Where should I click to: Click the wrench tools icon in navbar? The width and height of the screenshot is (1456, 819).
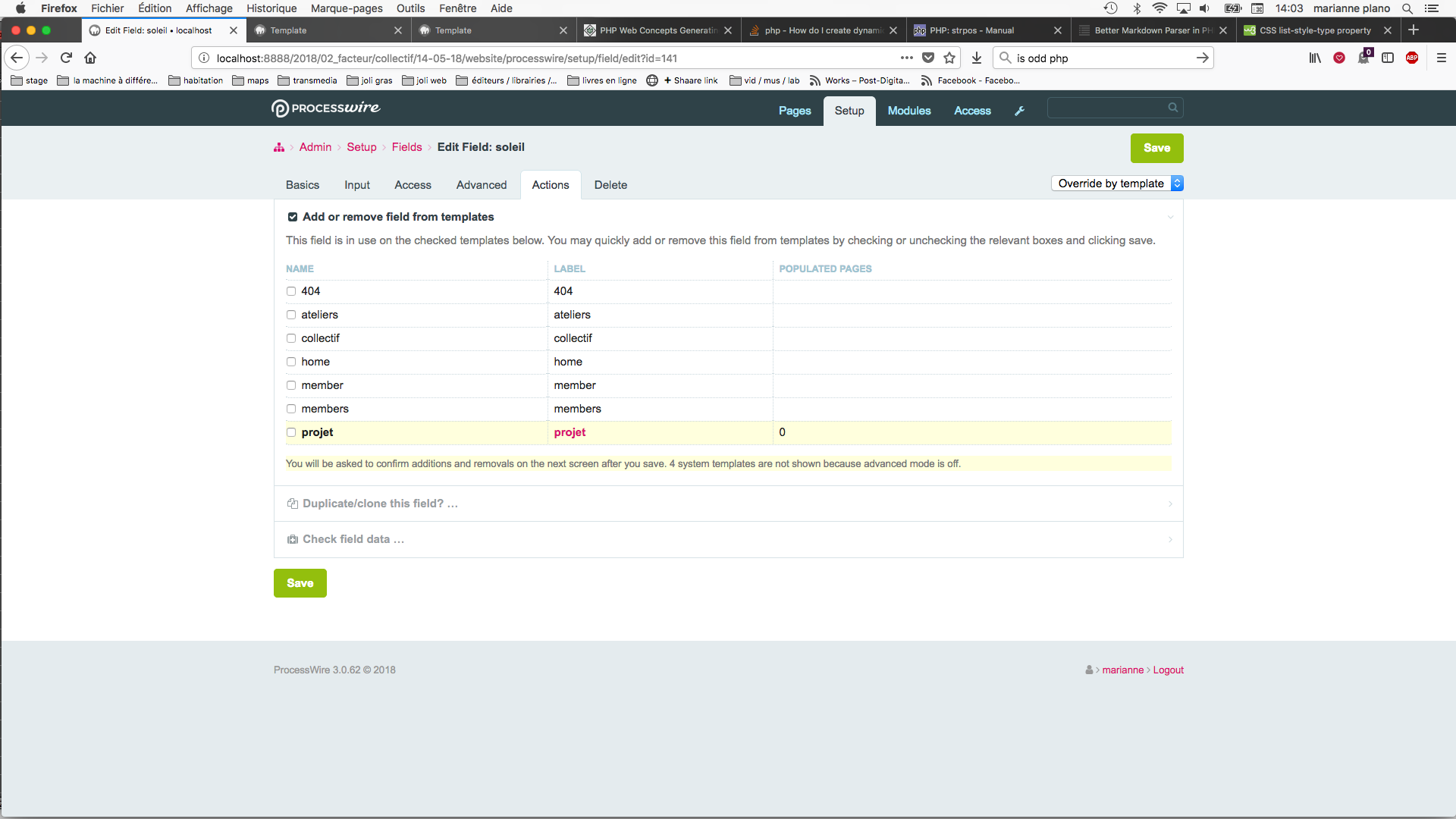click(1019, 111)
